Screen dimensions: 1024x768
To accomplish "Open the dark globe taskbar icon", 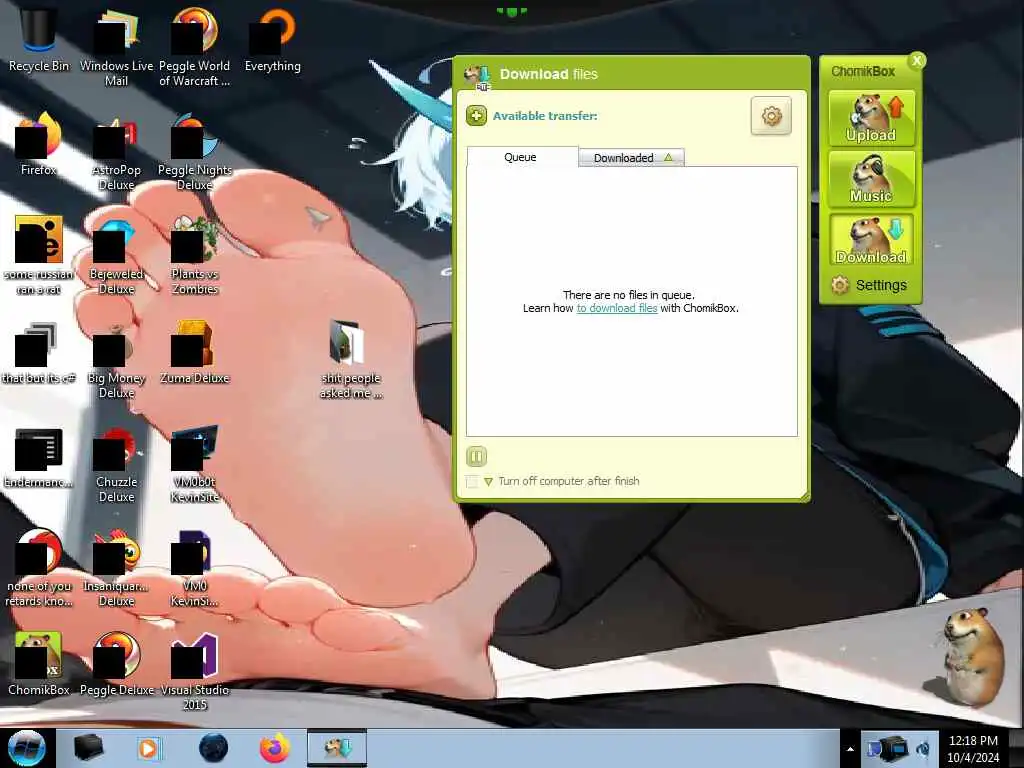I will click(213, 748).
